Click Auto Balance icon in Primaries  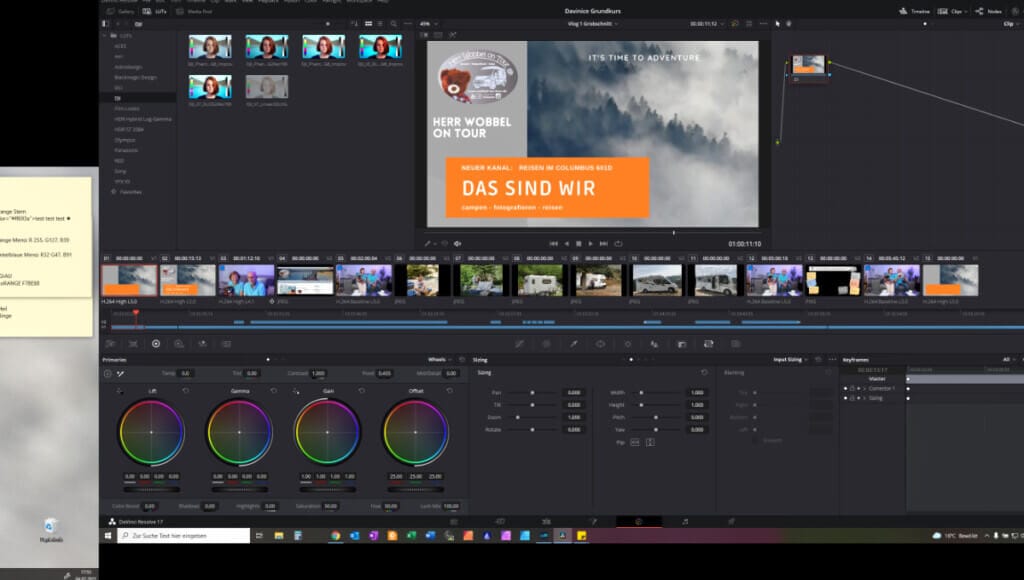coord(108,374)
